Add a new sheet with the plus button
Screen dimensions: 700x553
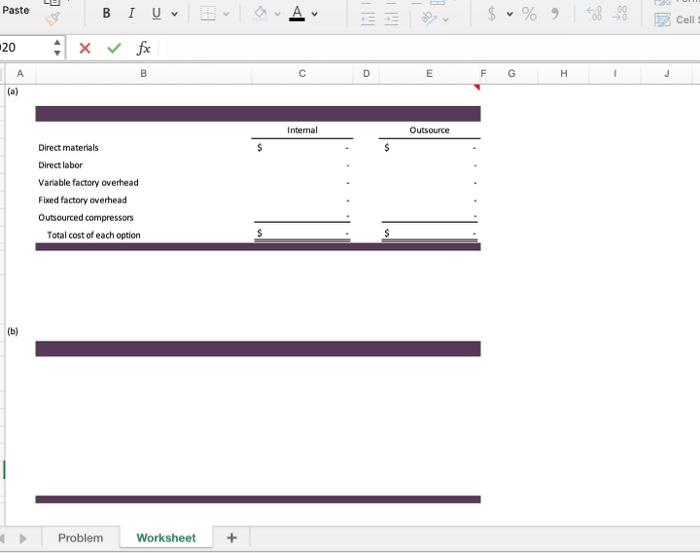coord(232,538)
